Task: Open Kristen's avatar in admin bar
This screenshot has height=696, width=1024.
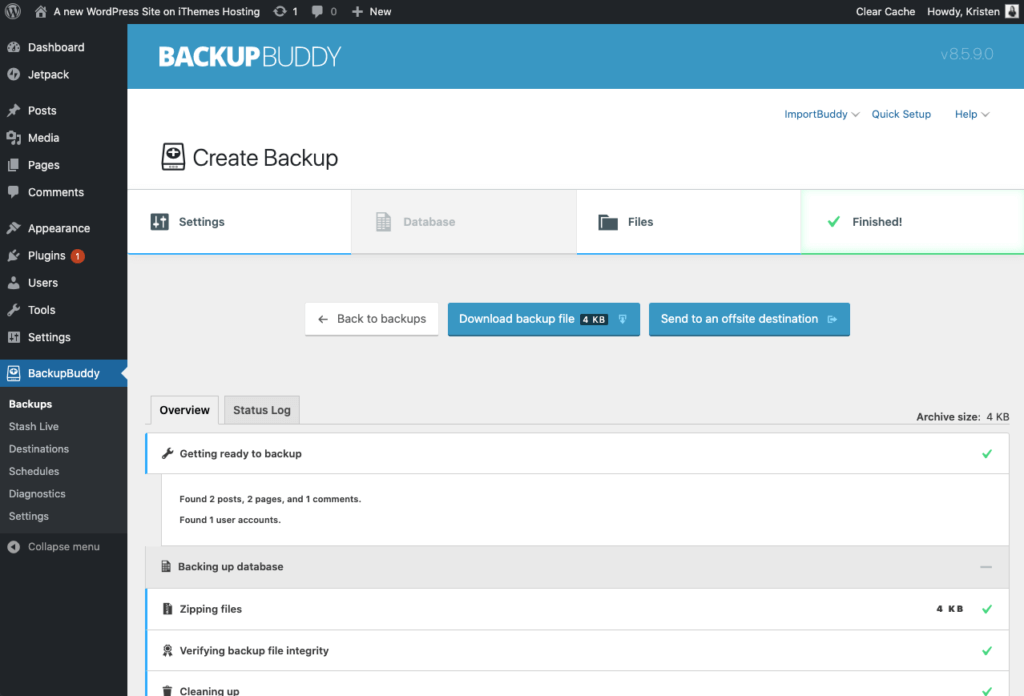Action: coord(1012,11)
